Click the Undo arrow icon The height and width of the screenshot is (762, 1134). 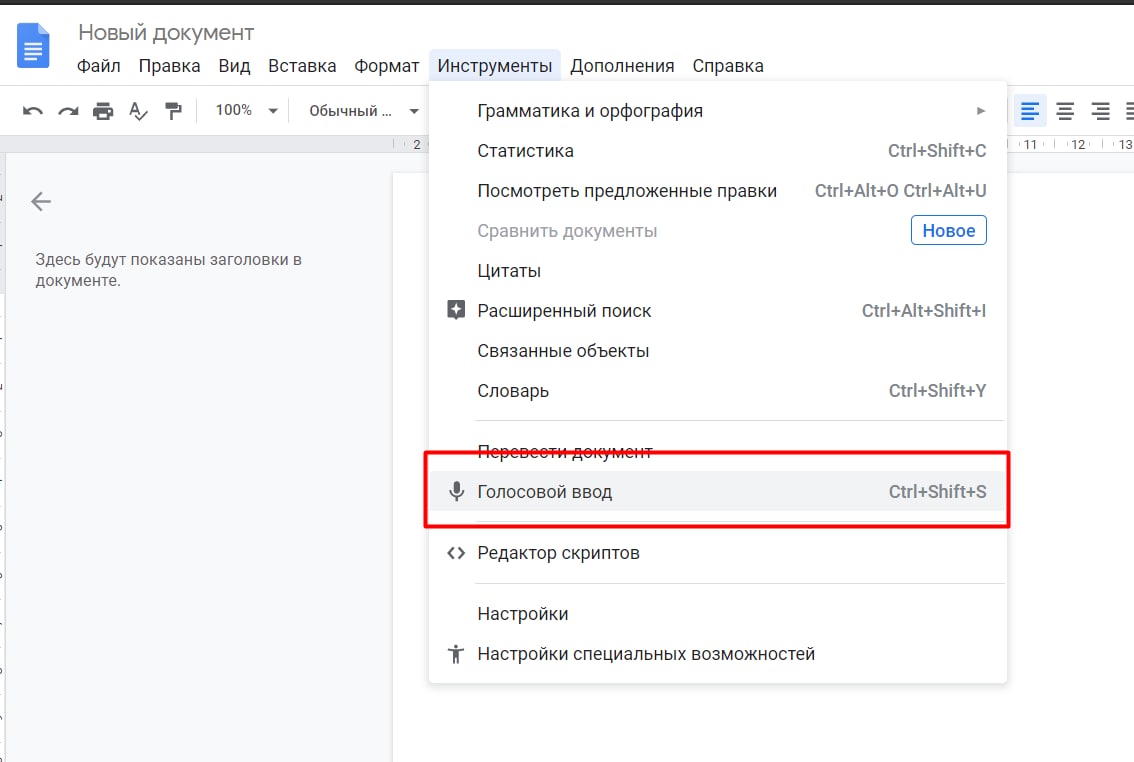pyautogui.click(x=33, y=111)
